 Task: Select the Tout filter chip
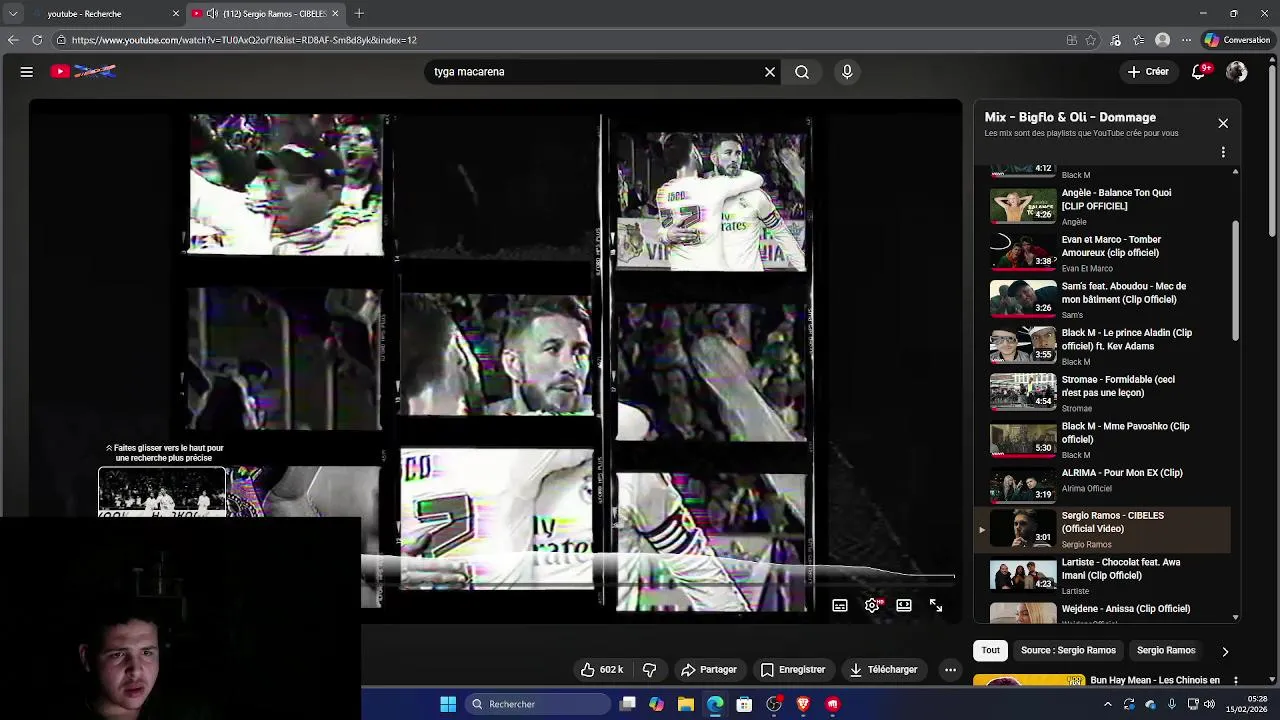pos(990,651)
